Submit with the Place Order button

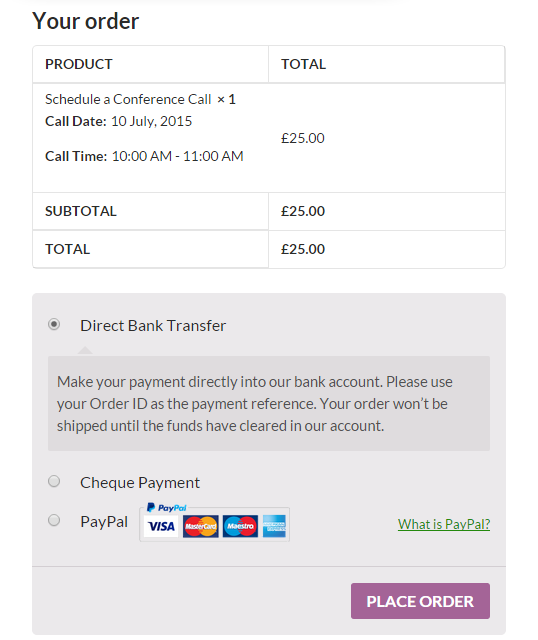pyautogui.click(x=420, y=601)
